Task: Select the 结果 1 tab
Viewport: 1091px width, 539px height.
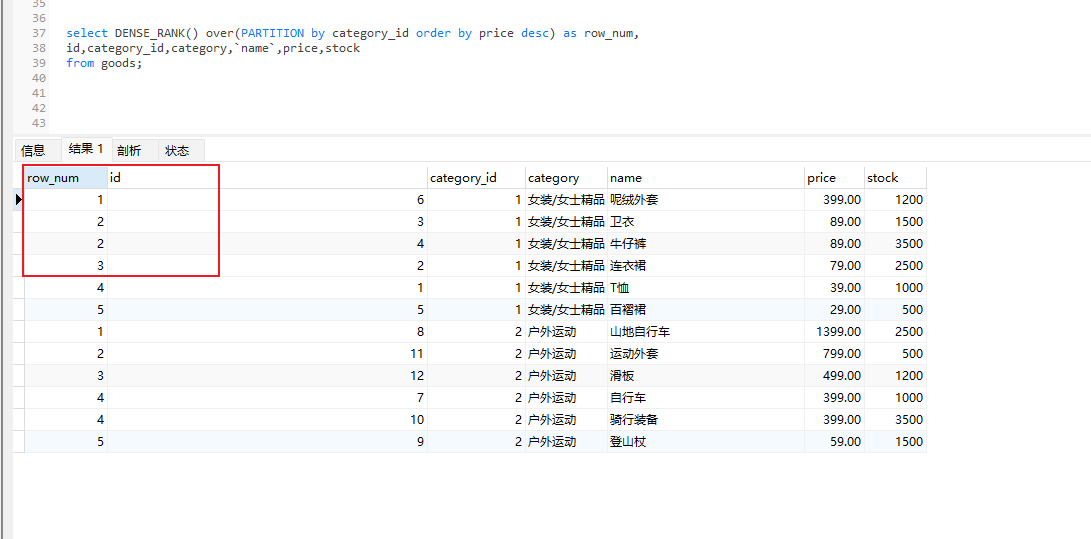Action: tap(86, 149)
